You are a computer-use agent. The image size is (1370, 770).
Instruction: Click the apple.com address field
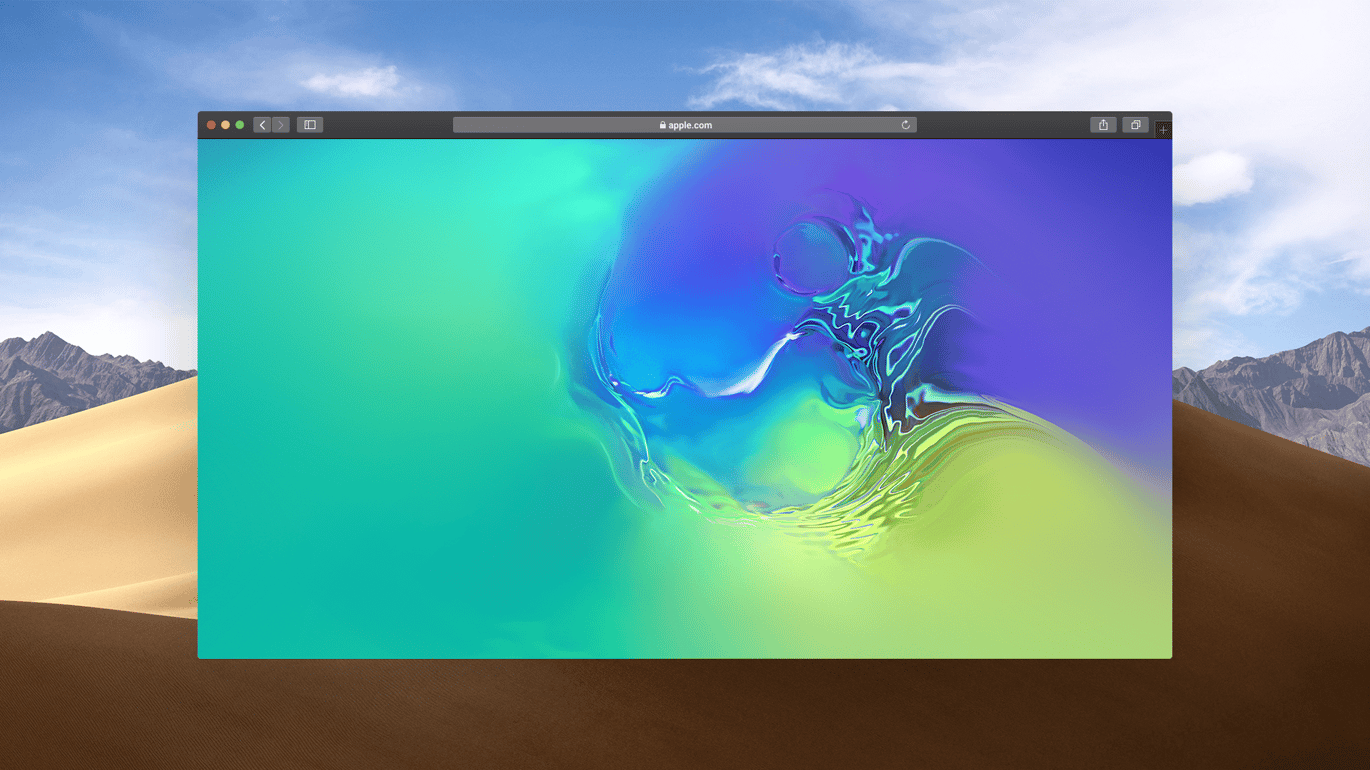click(x=685, y=125)
